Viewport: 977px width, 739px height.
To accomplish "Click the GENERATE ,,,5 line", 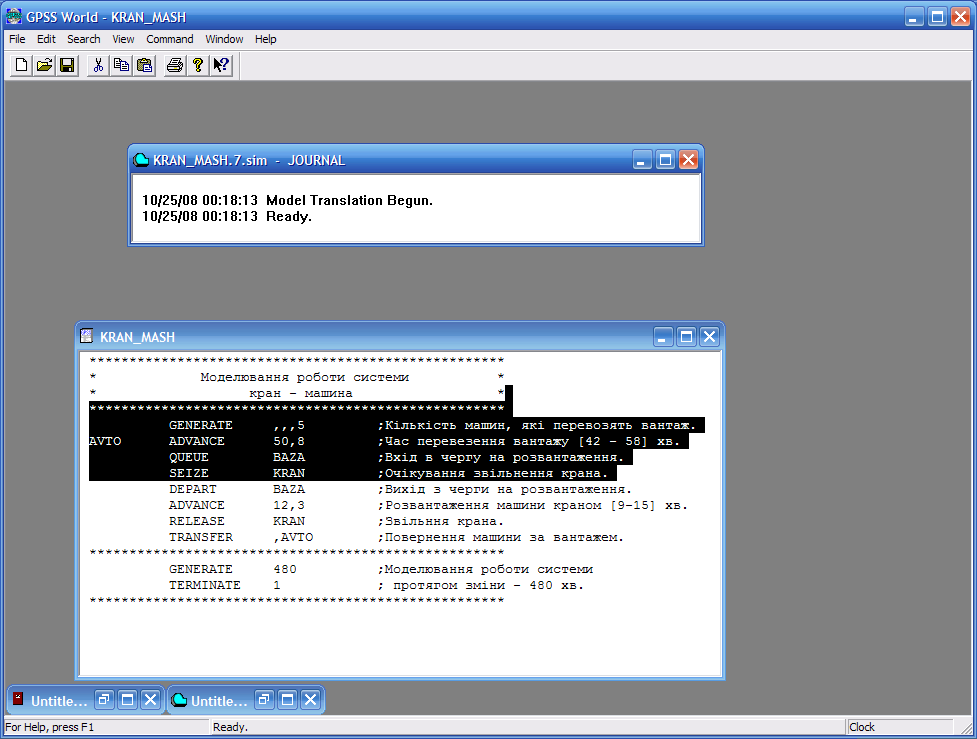I will coord(432,425).
